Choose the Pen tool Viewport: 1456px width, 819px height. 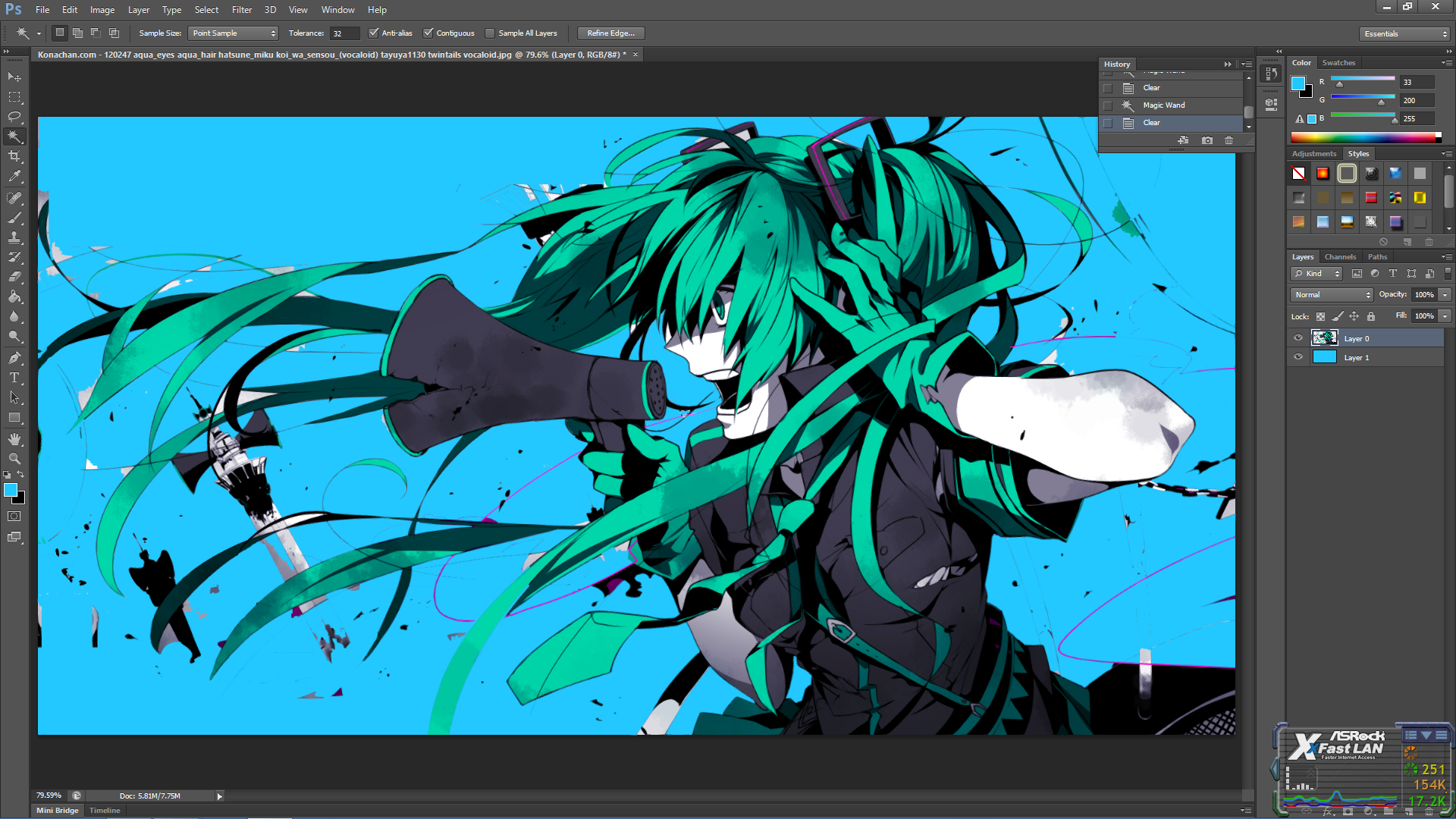click(x=14, y=358)
